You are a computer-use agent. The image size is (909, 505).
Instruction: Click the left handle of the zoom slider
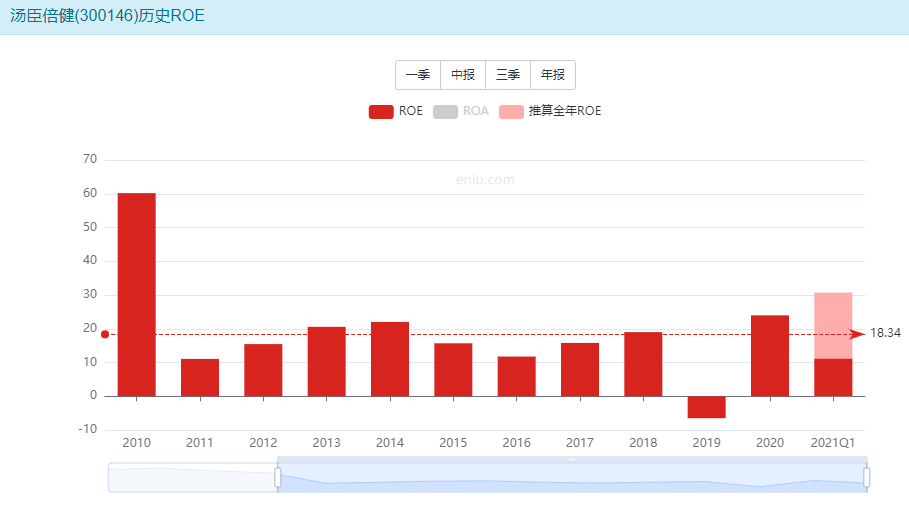click(278, 478)
